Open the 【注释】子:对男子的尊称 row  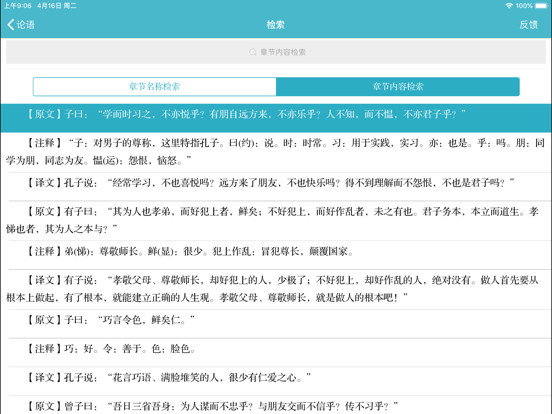coord(276,152)
